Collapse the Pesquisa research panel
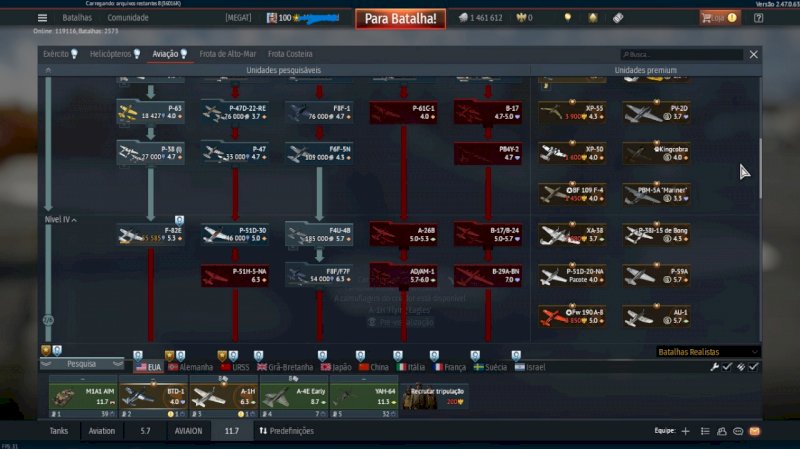 point(82,364)
